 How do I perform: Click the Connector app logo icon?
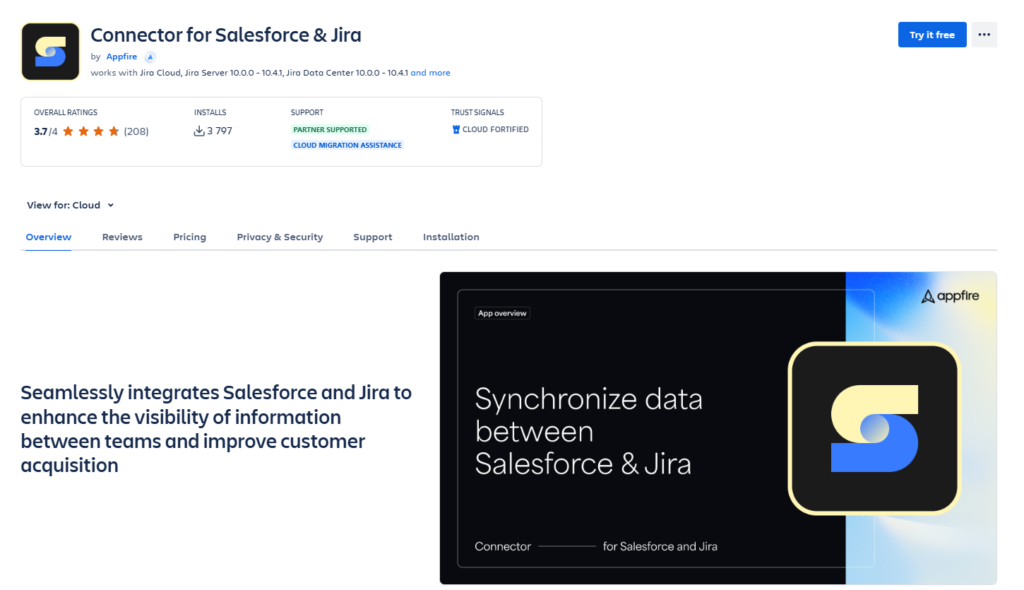coord(51,51)
